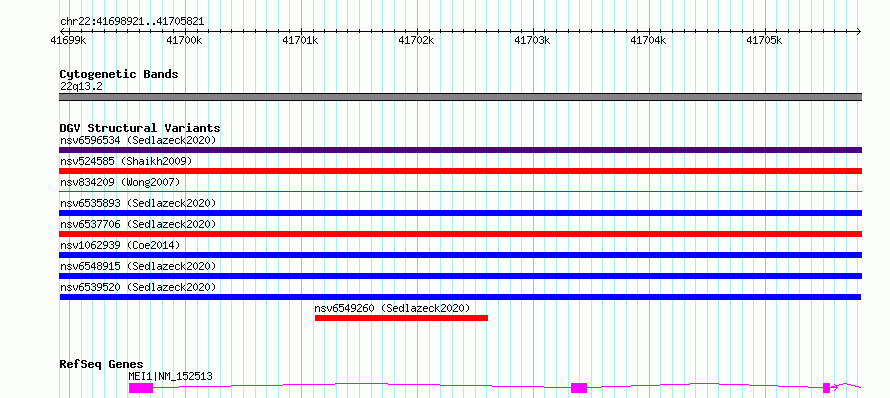890x398 pixels.
Task: Click the 41700k ruler tick label
Action: click(x=184, y=40)
